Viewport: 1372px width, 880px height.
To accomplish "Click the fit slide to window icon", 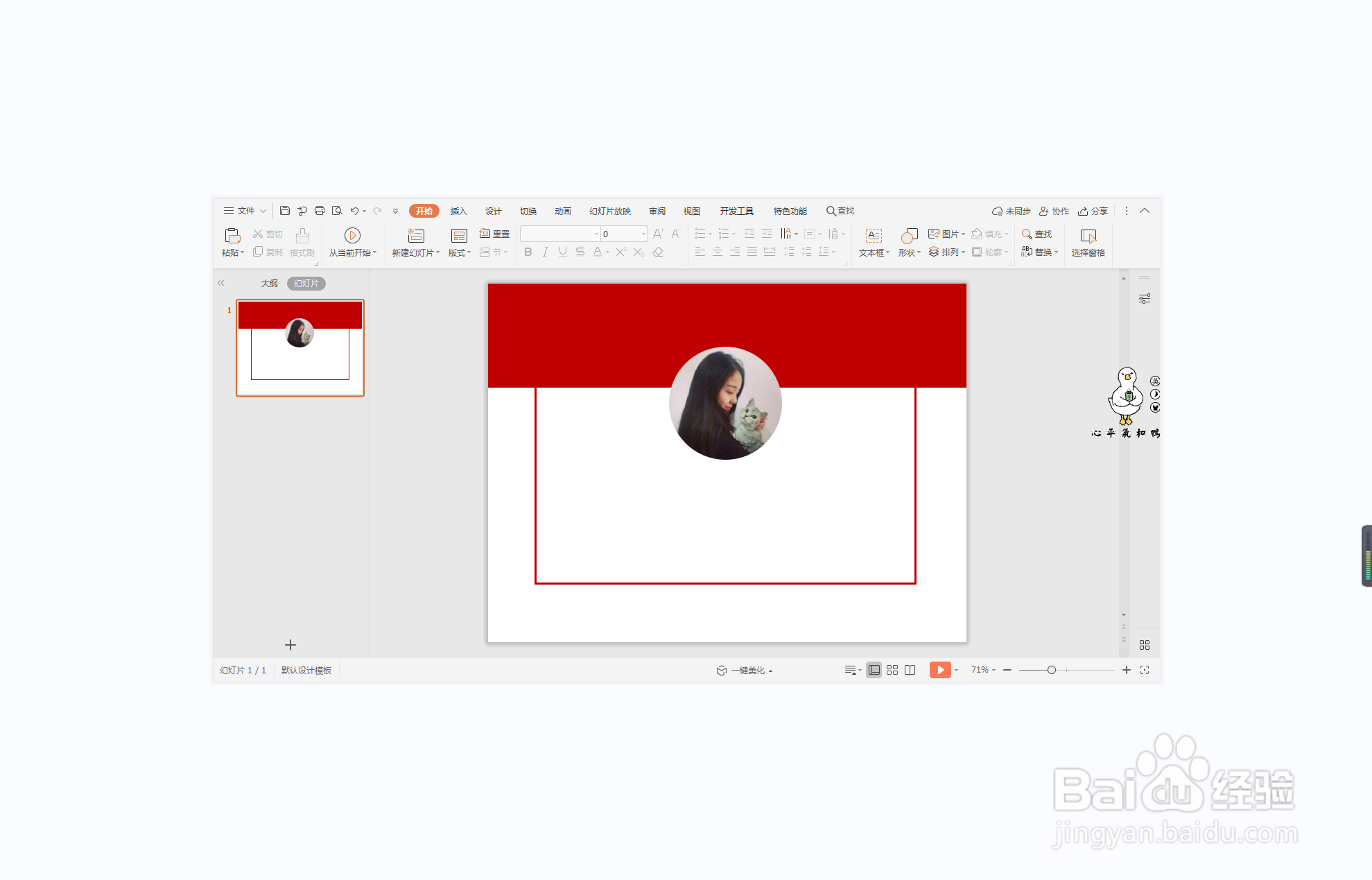I will click(x=1145, y=670).
